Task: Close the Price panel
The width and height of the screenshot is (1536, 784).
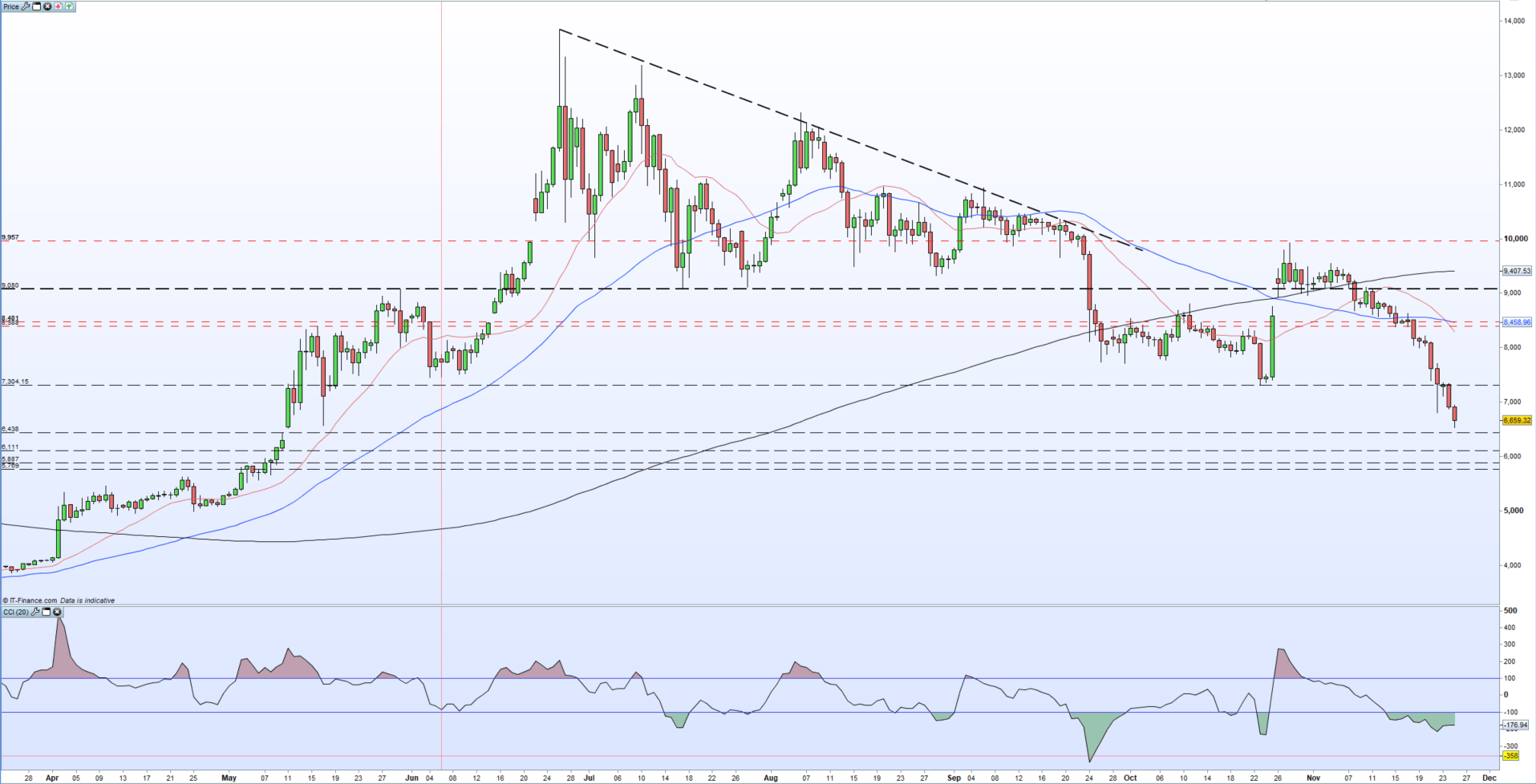Action: coord(47,6)
